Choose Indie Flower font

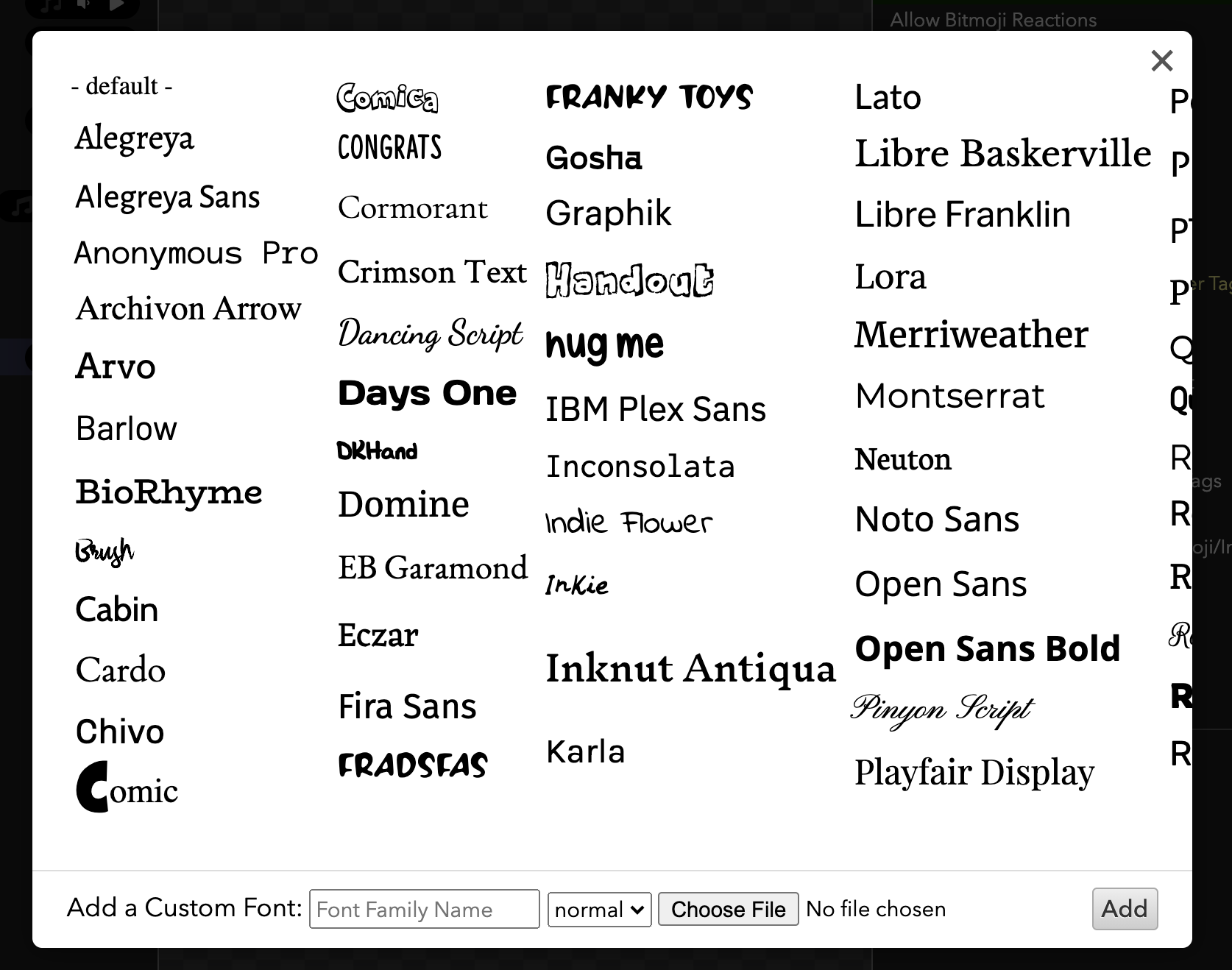point(629,523)
